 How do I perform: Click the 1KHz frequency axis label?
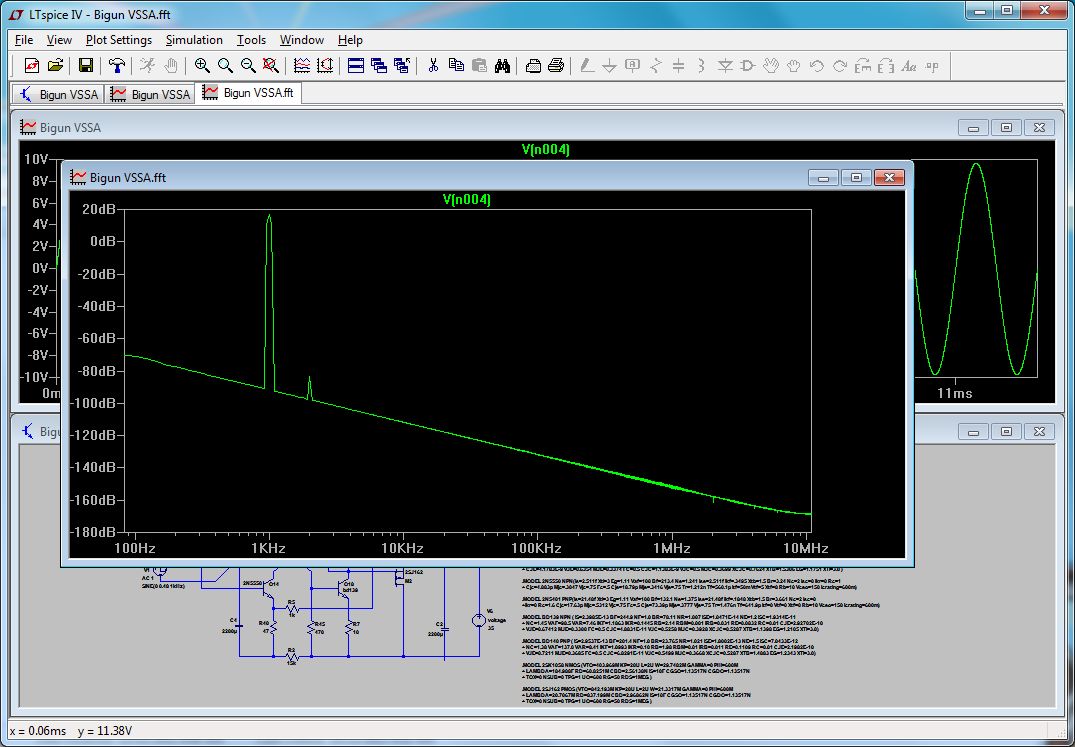click(268, 548)
